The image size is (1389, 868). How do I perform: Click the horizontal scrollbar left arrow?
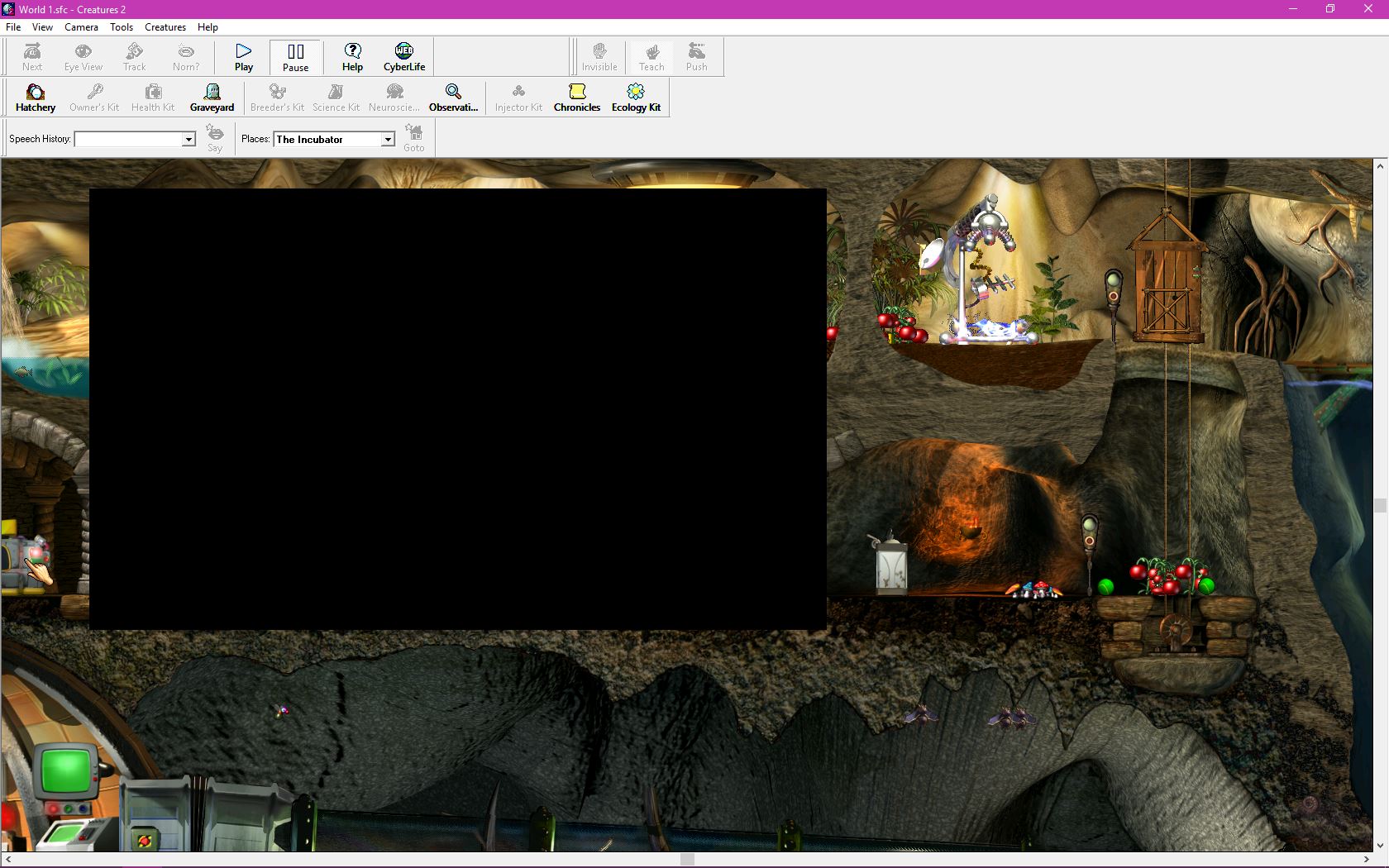point(8,860)
